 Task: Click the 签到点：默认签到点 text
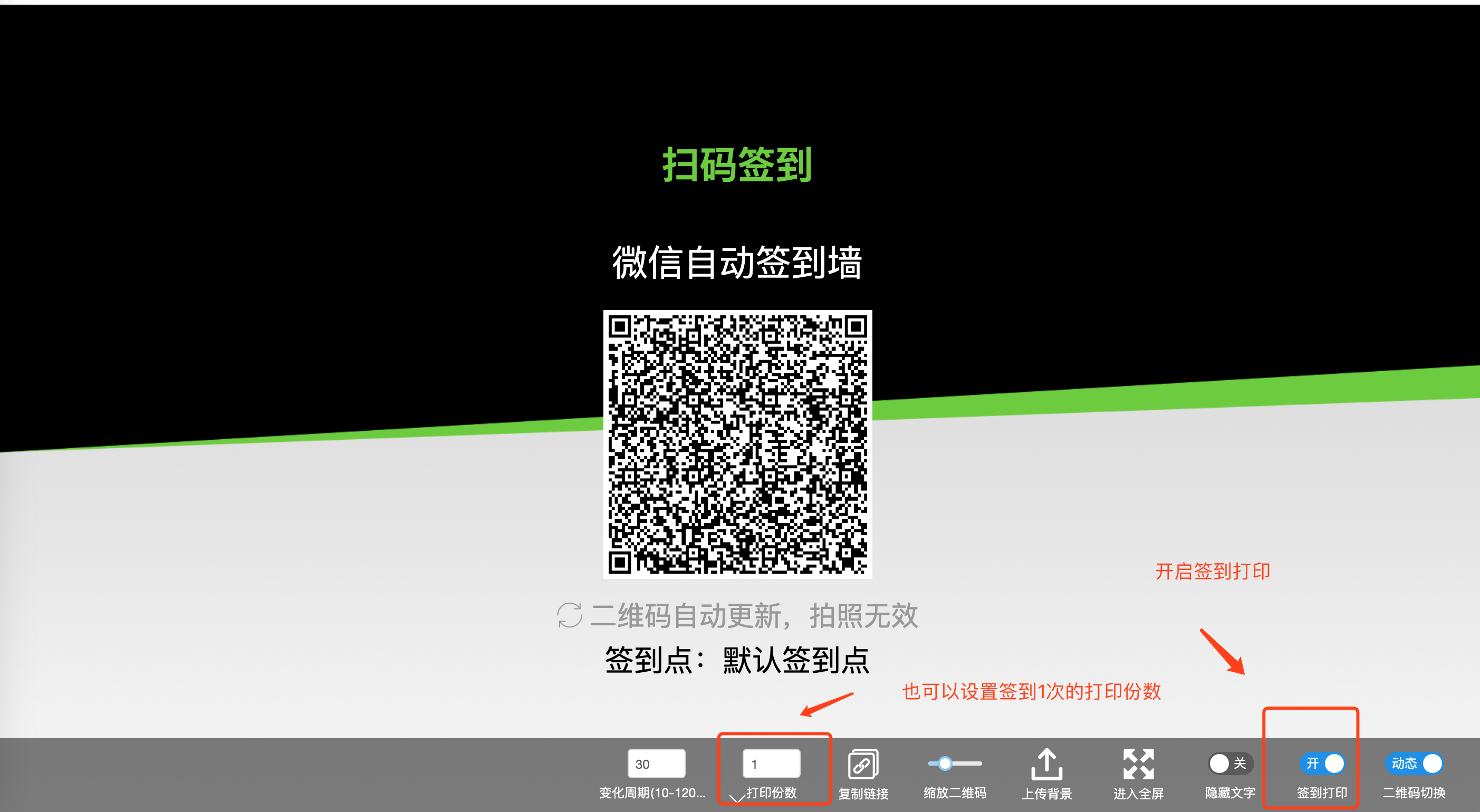[x=737, y=660]
